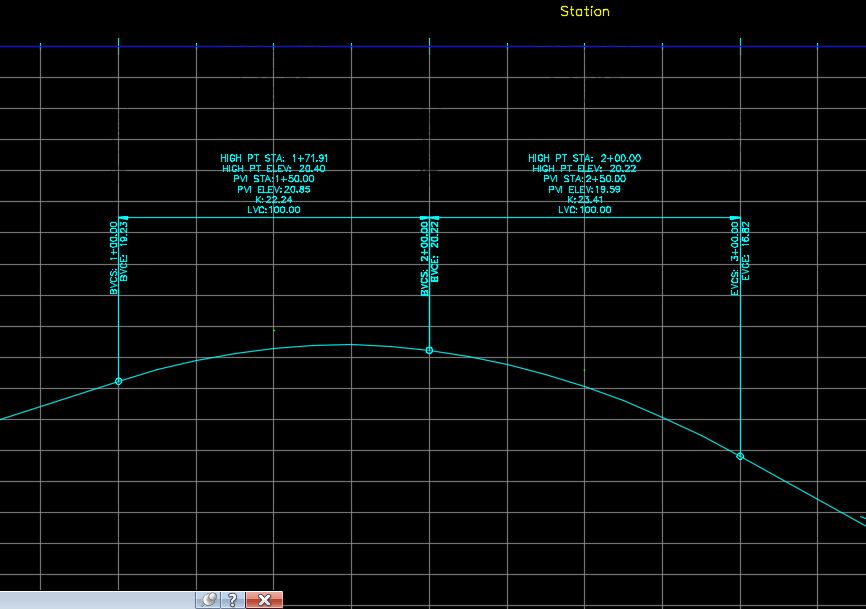Click the Station title at the top

coord(585,12)
